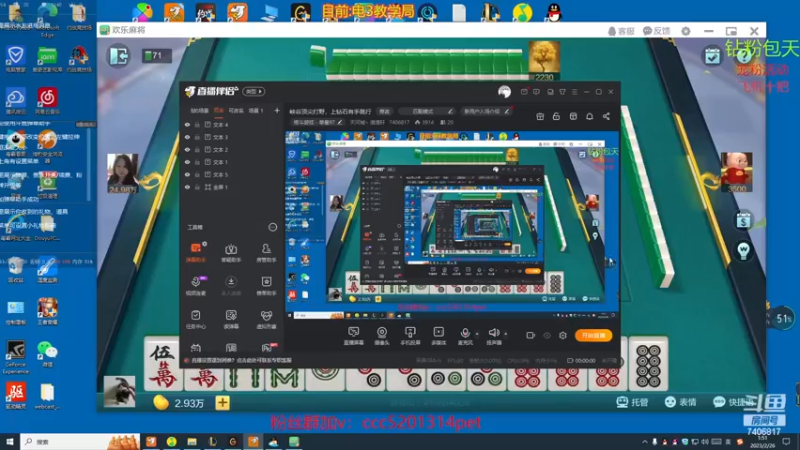Image resolution: width=800 pixels, height=450 pixels.
Task: Click the orange start streaming button
Action: pyautogui.click(x=593, y=335)
